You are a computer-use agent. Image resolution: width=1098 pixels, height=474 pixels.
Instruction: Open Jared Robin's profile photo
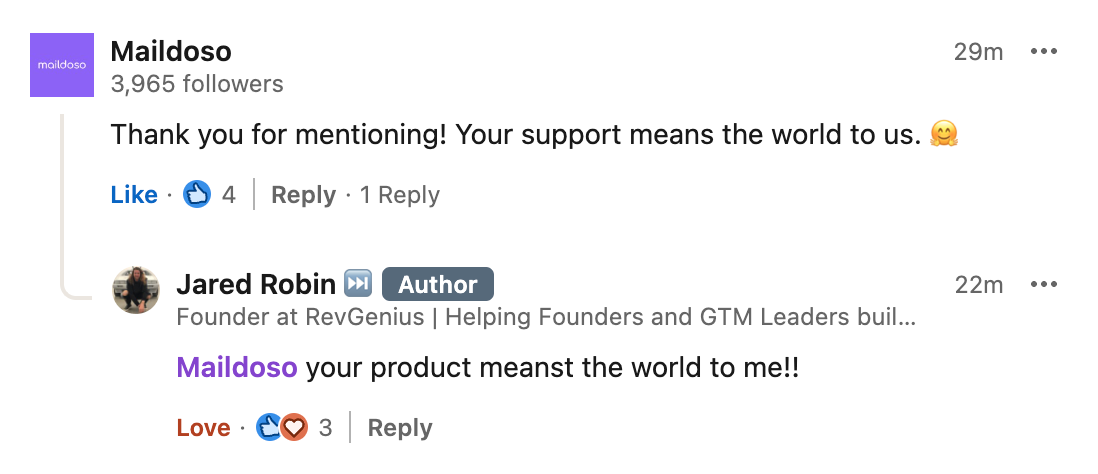136,290
